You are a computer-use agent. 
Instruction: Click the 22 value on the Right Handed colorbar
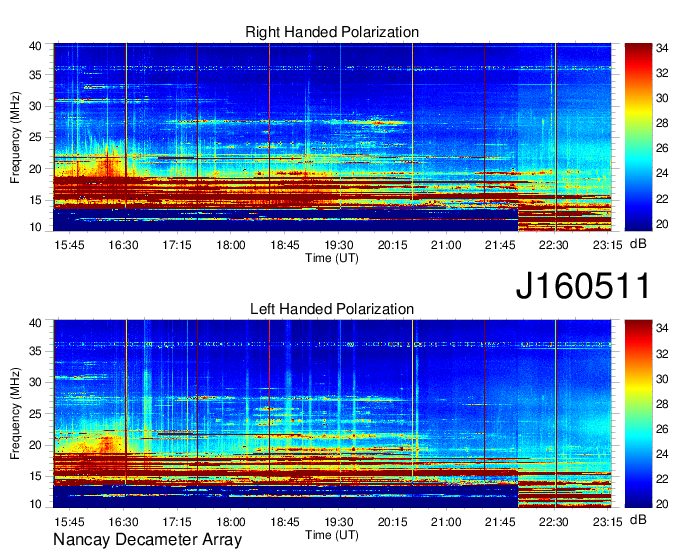click(662, 199)
